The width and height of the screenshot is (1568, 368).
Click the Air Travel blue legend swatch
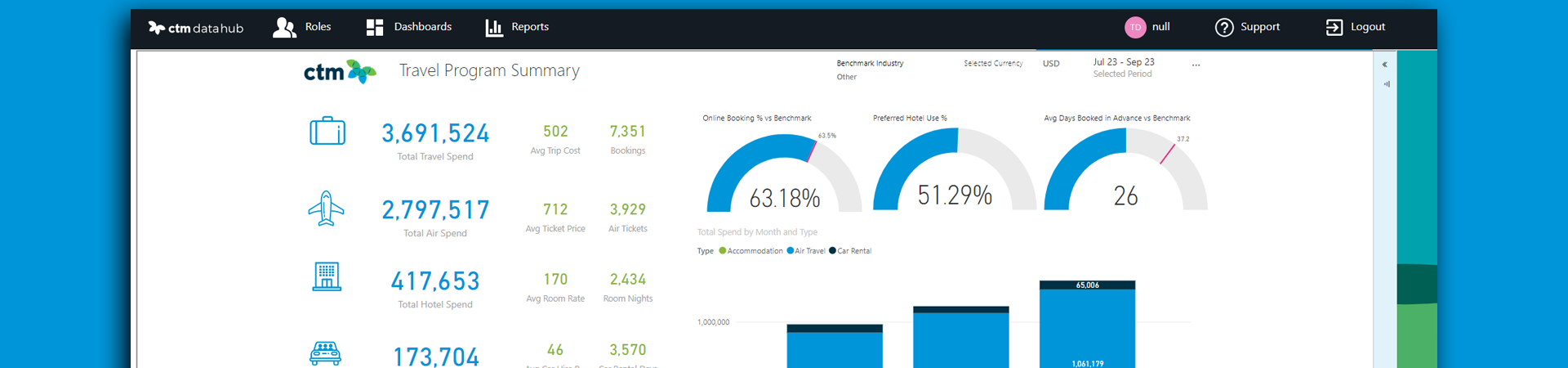coord(790,251)
